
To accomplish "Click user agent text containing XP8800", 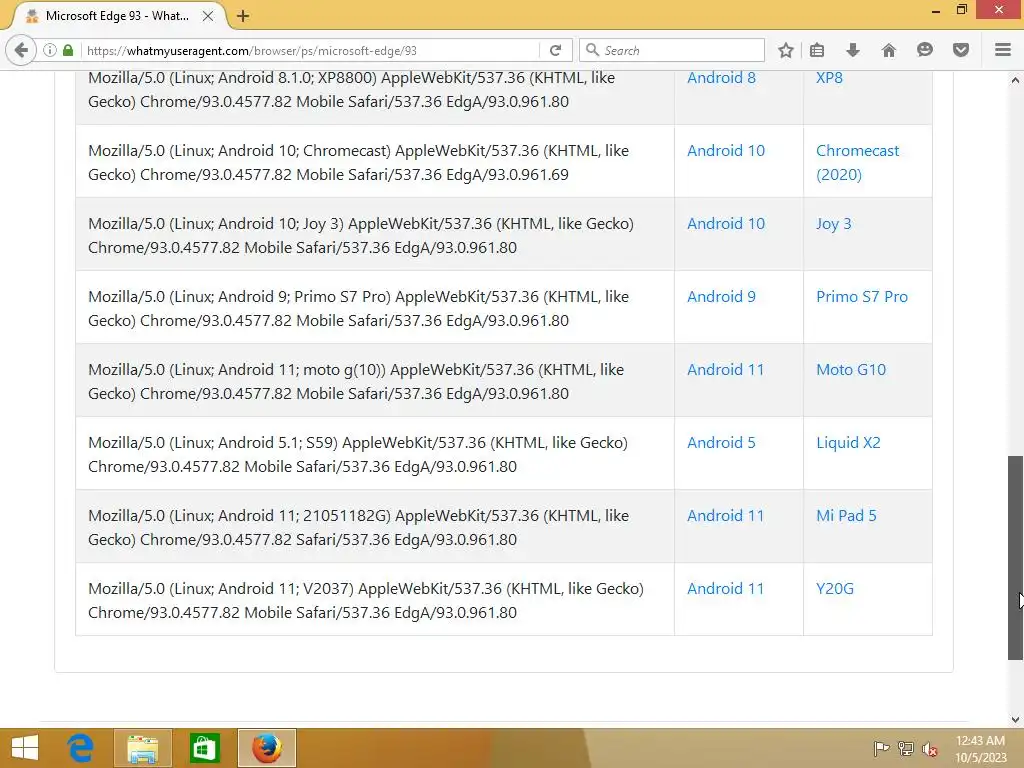I will pos(351,89).
